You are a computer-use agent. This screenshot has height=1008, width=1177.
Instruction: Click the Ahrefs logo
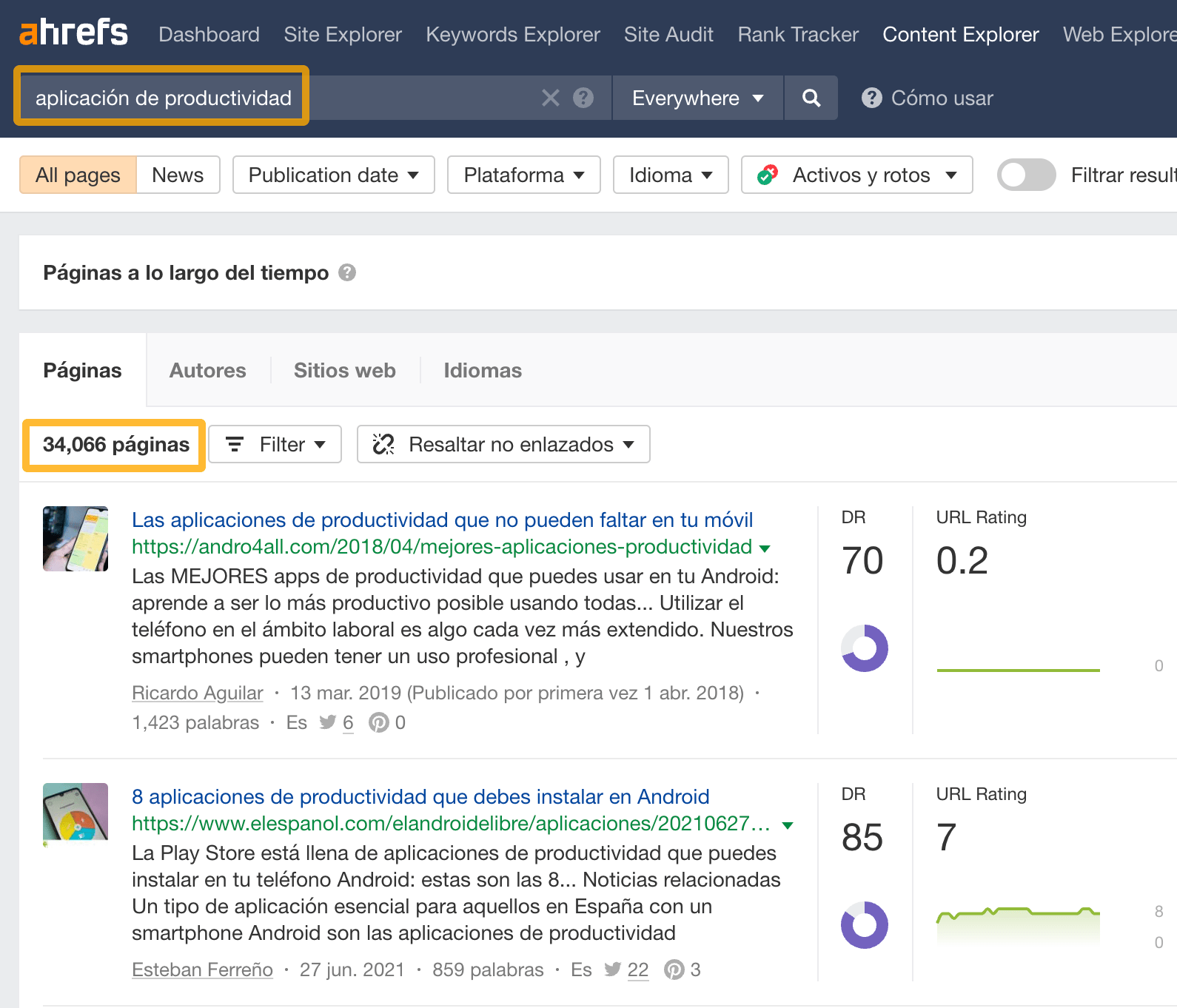click(x=73, y=33)
